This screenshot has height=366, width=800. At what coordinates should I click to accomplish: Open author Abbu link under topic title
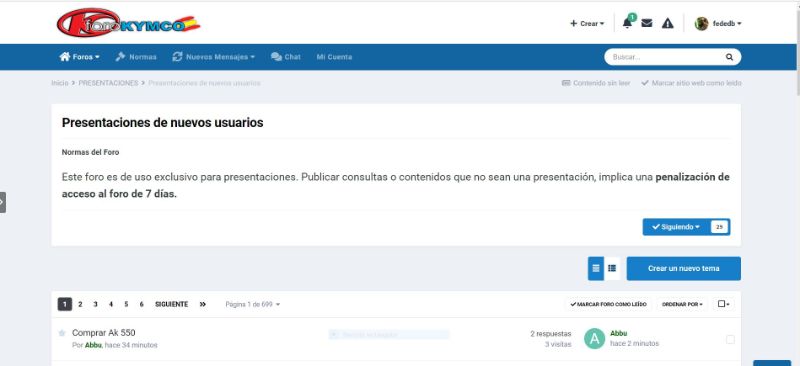(x=93, y=346)
